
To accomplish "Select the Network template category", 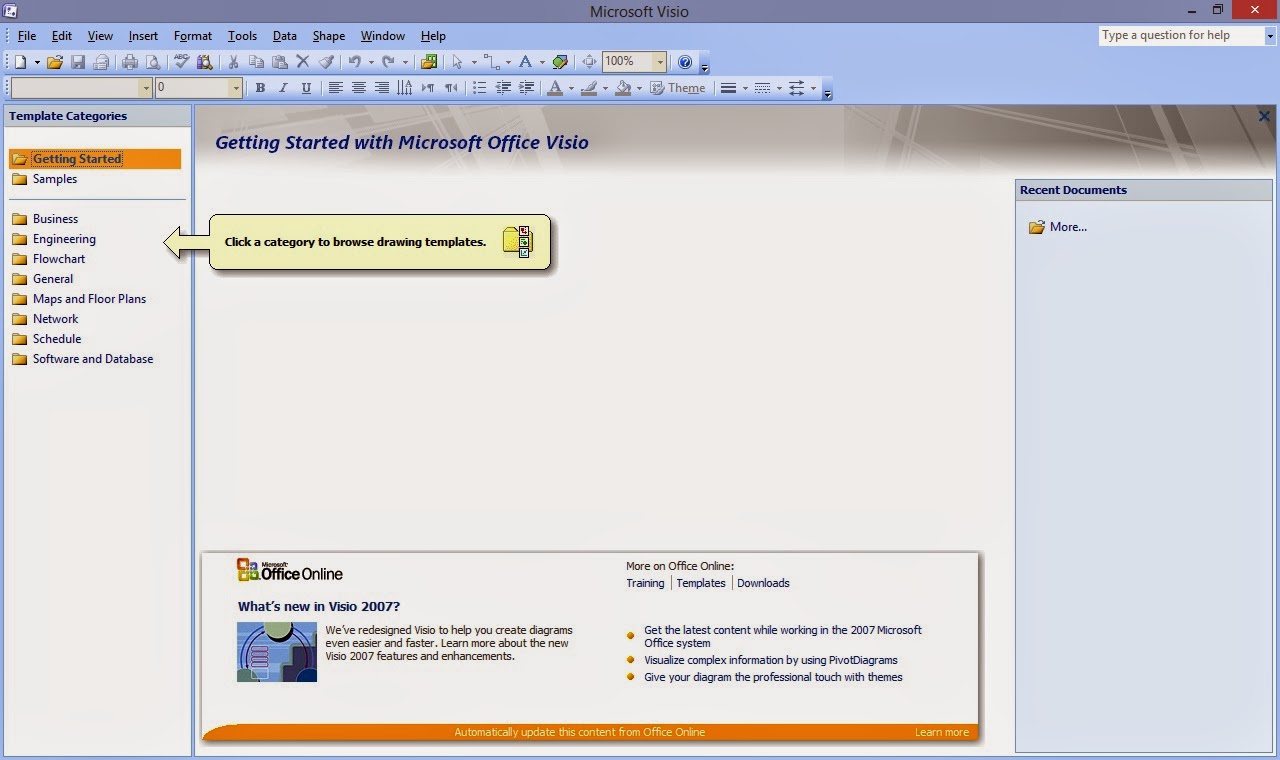I will click(x=55, y=319).
